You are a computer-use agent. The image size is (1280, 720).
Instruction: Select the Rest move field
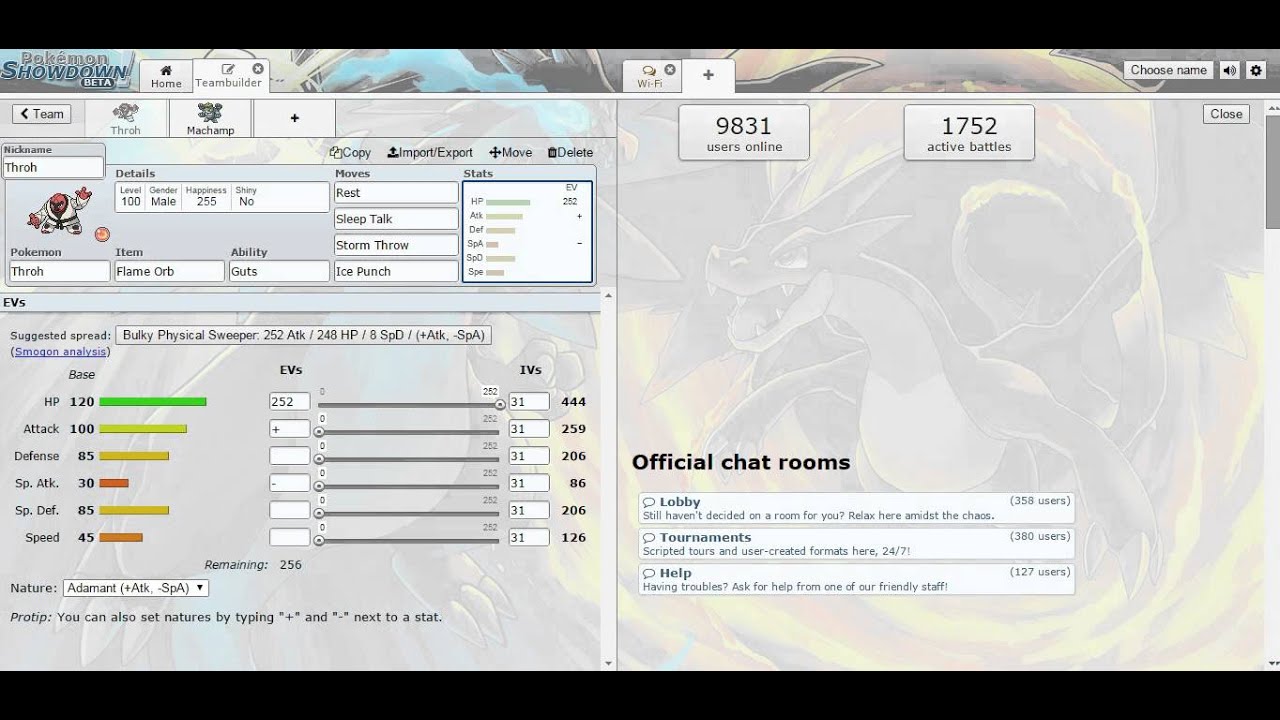(x=396, y=193)
